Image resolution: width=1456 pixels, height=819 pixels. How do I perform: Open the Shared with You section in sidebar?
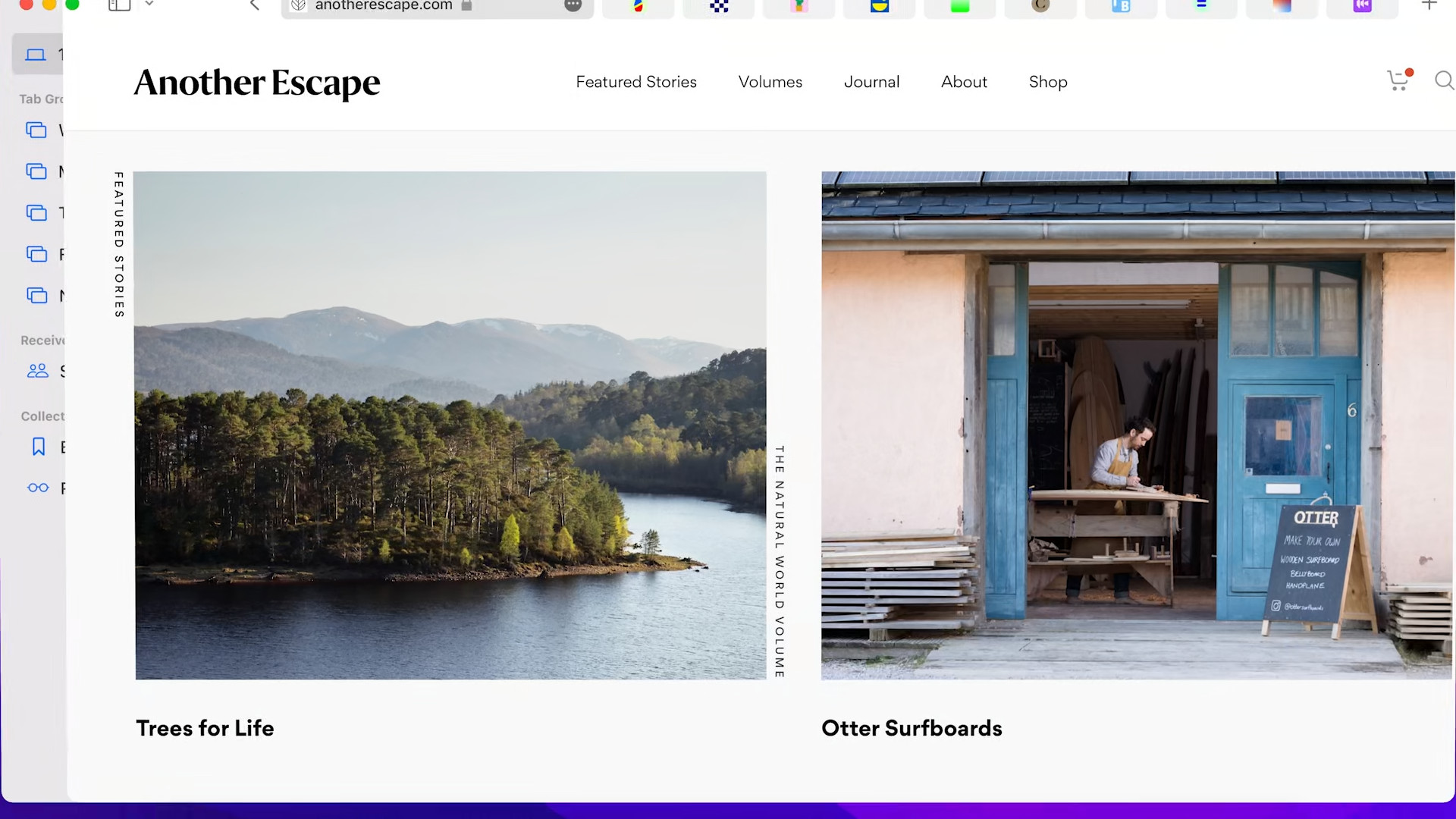pos(37,371)
